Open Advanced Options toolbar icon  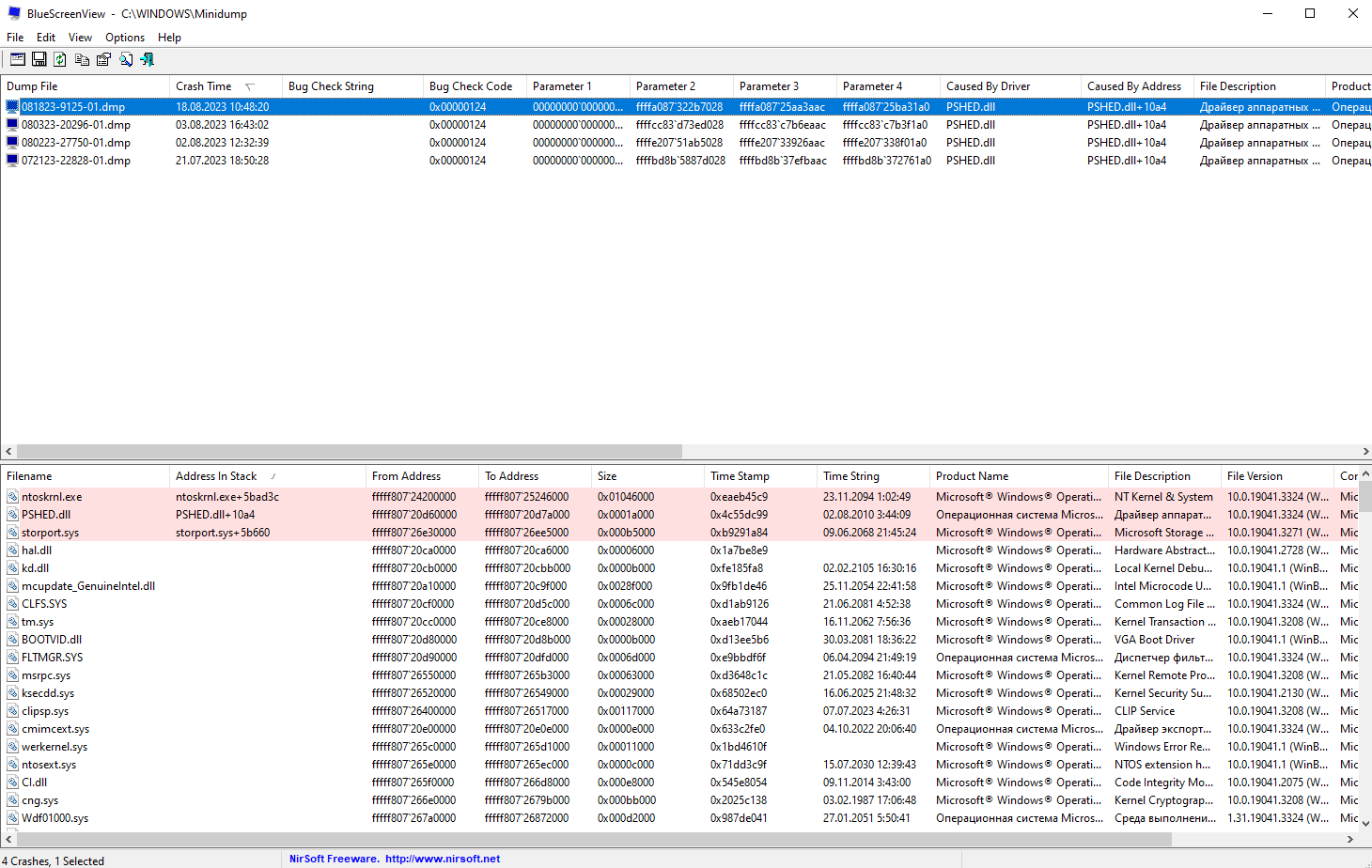point(18,59)
